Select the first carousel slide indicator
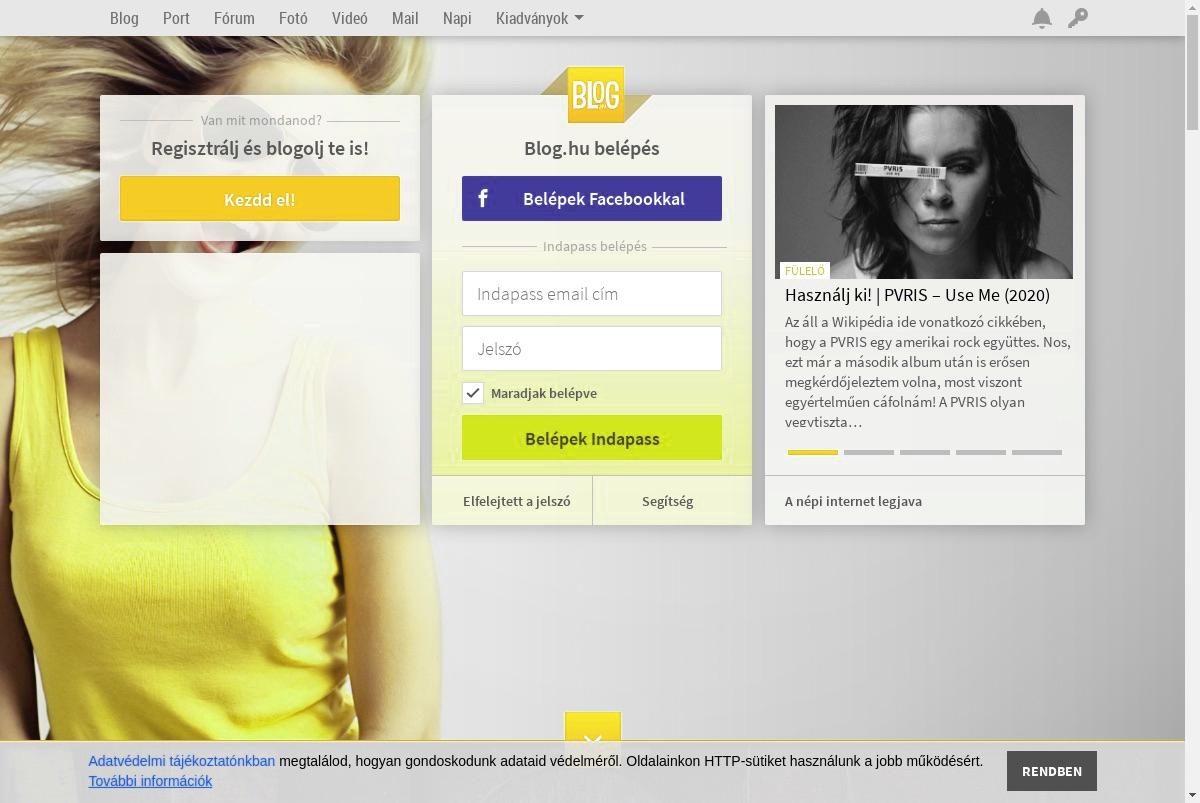Image resolution: width=1200 pixels, height=803 pixels. point(813,452)
